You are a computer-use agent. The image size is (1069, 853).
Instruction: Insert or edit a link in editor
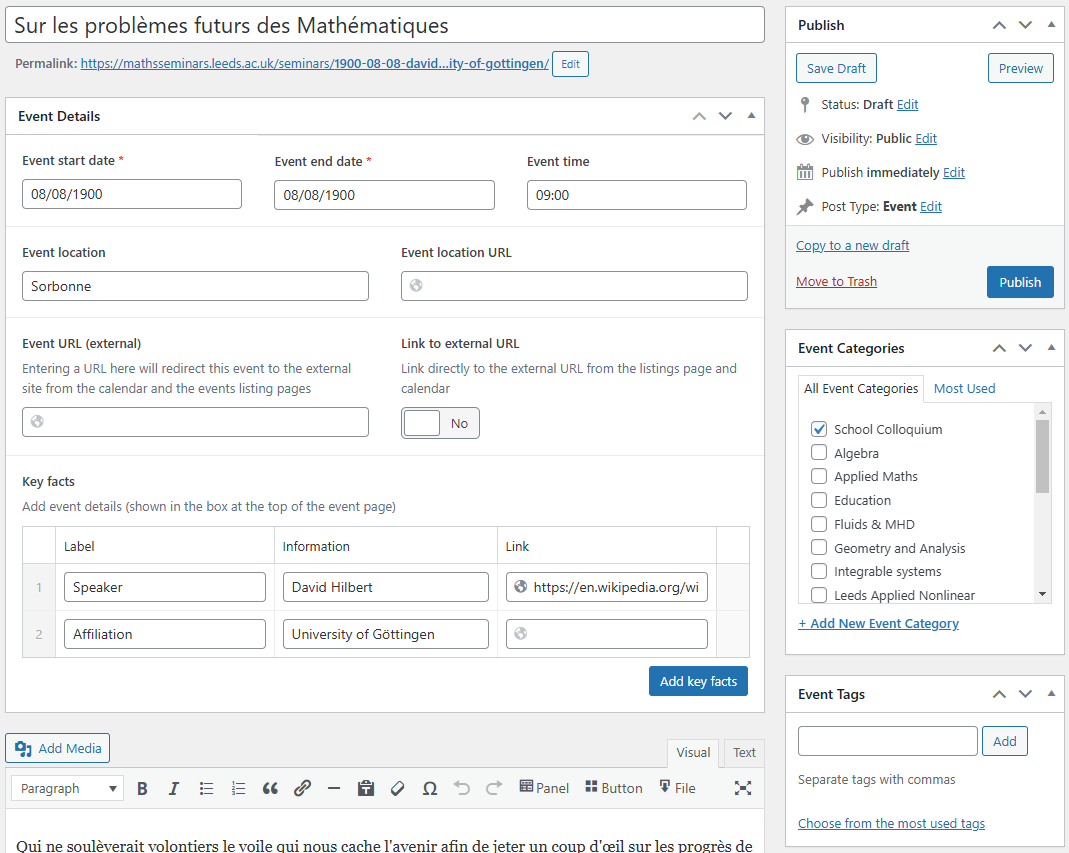click(x=302, y=788)
